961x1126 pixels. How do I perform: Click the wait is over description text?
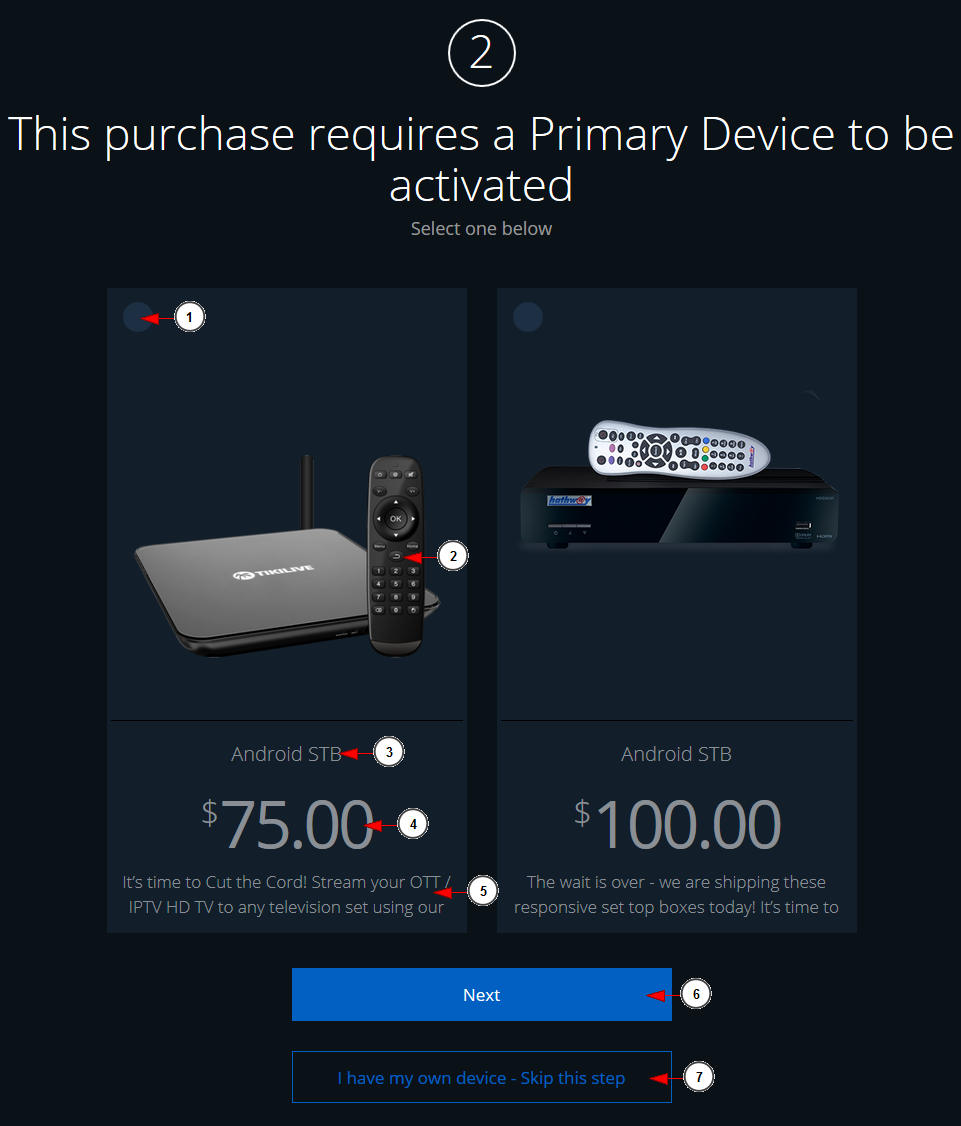pyautogui.click(x=676, y=895)
